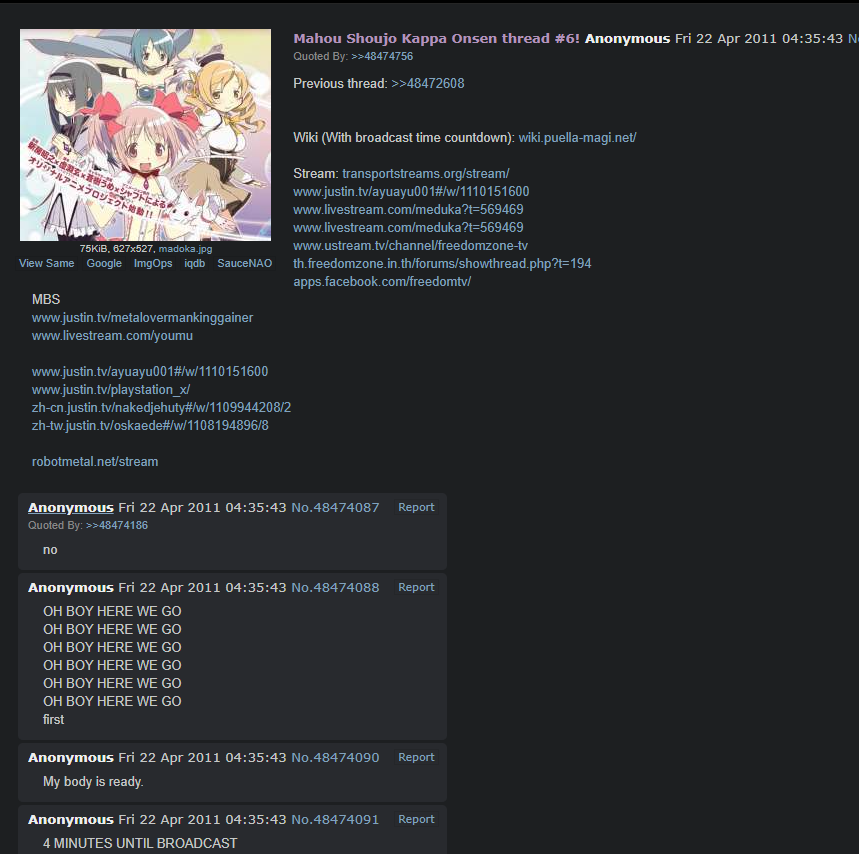Open previous thread >>48472608
Screen dimensions: 859x854
click(x=428, y=83)
